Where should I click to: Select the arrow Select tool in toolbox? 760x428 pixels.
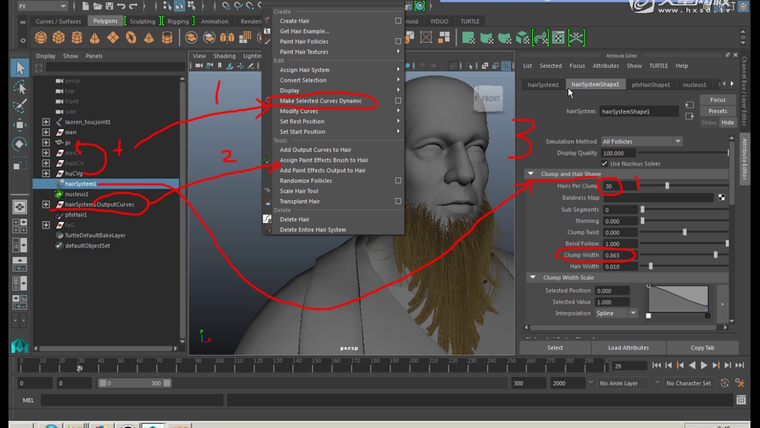click(x=19, y=67)
